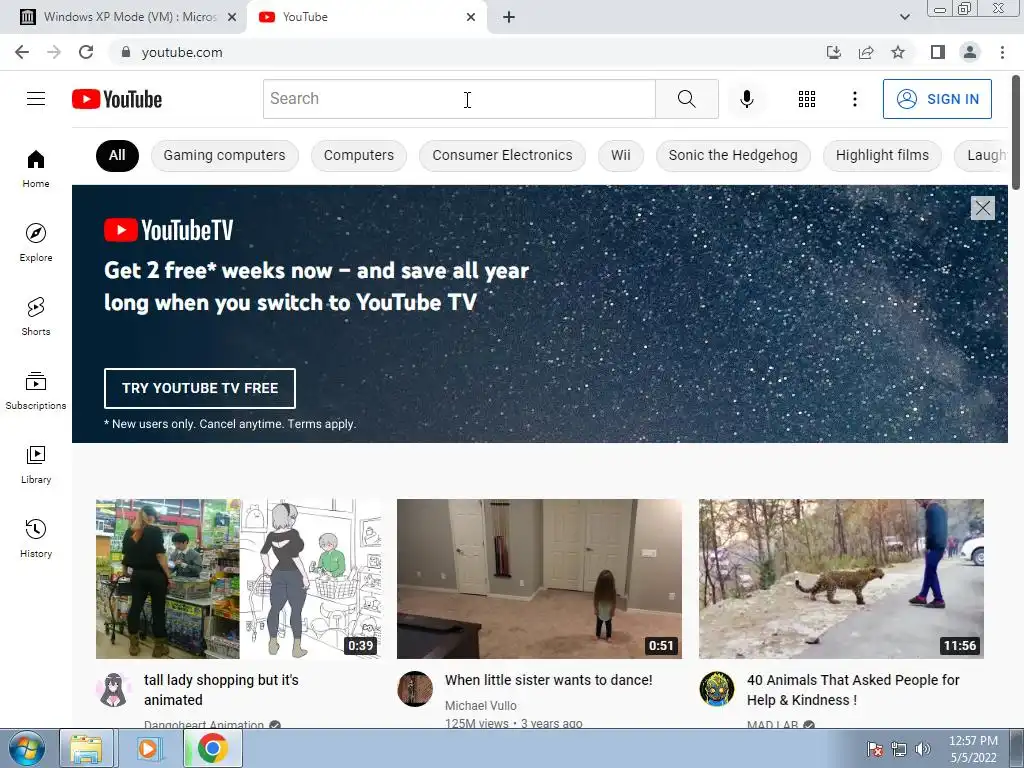This screenshot has width=1024, height=768.
Task: Dismiss the YouTube TV banner ad
Action: tap(982, 208)
